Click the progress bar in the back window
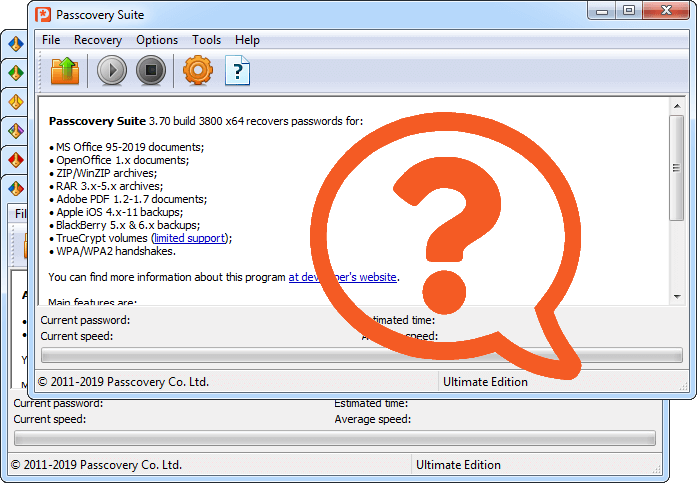 point(335,438)
